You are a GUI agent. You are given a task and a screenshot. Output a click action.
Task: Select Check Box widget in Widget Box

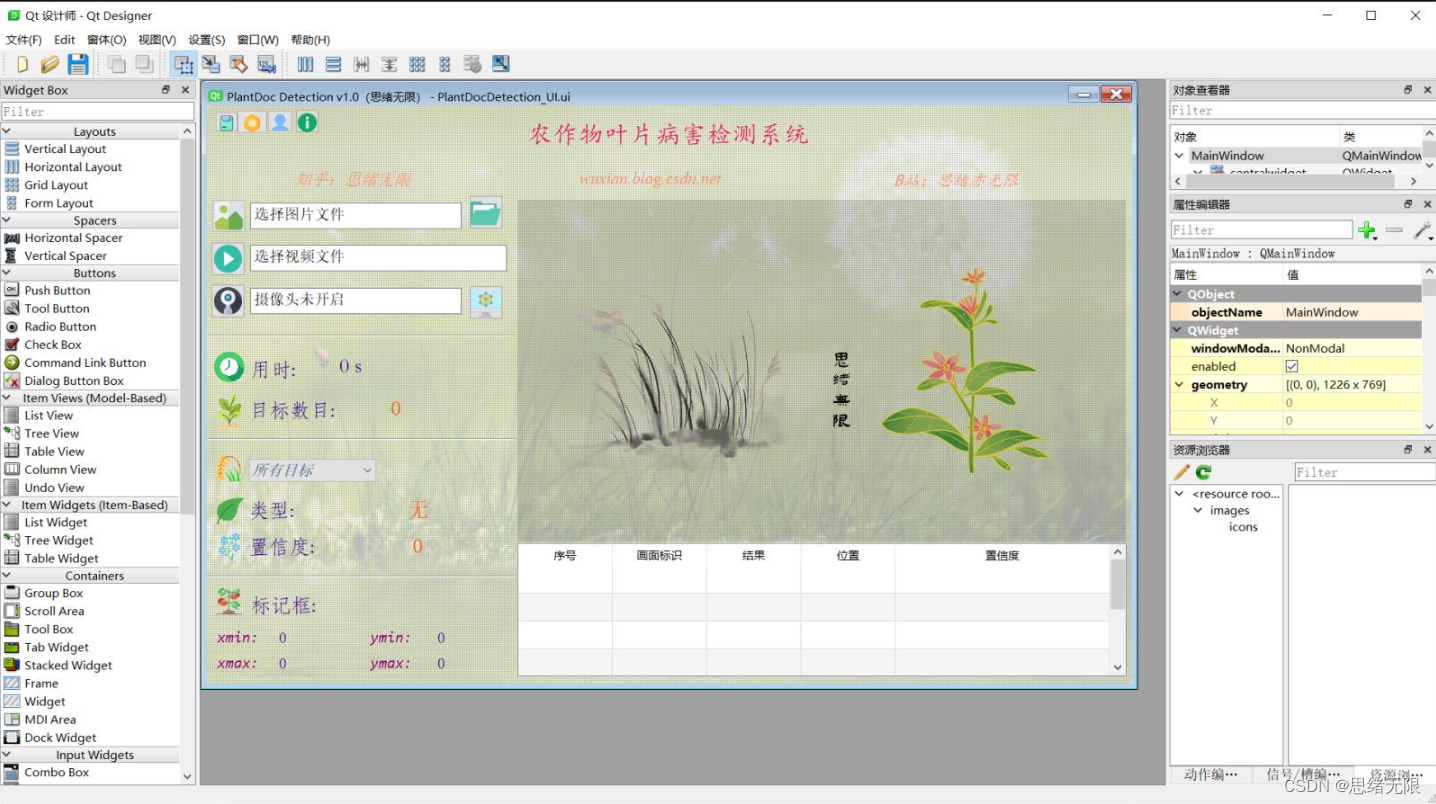pos(53,344)
